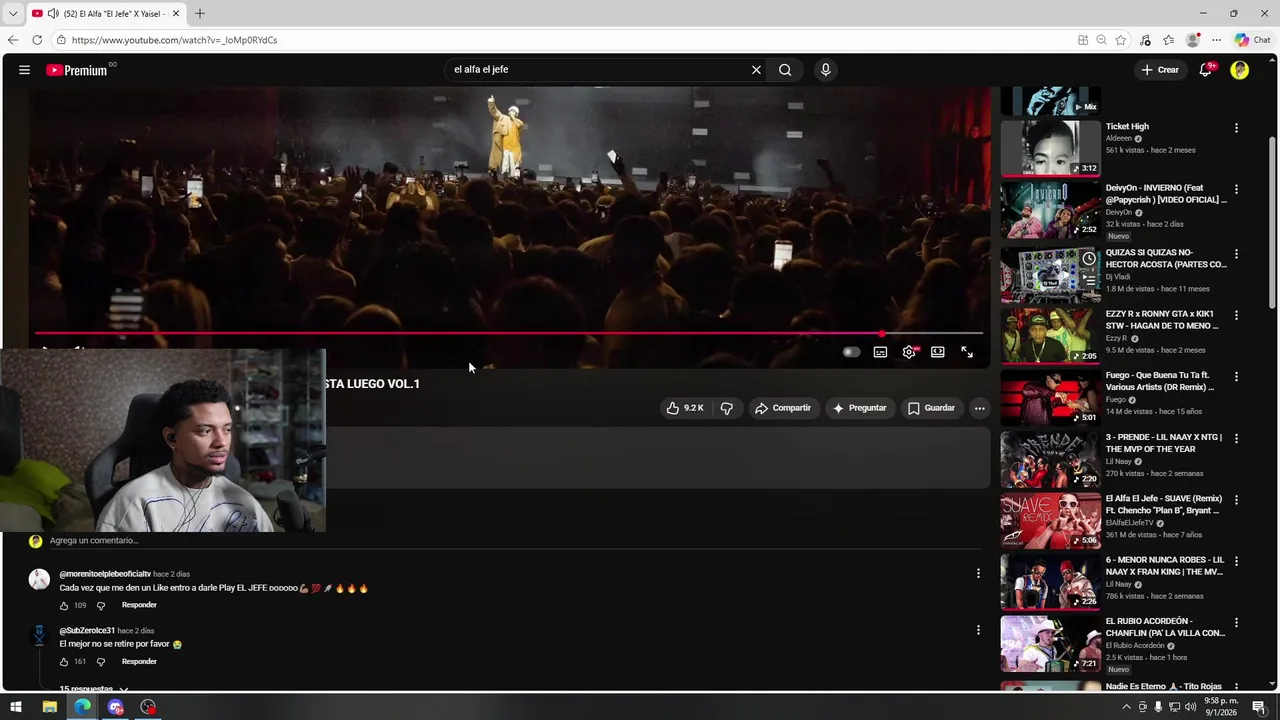The height and width of the screenshot is (720, 1280).
Task: Click the YouTube URL address bar
Action: pos(560,40)
